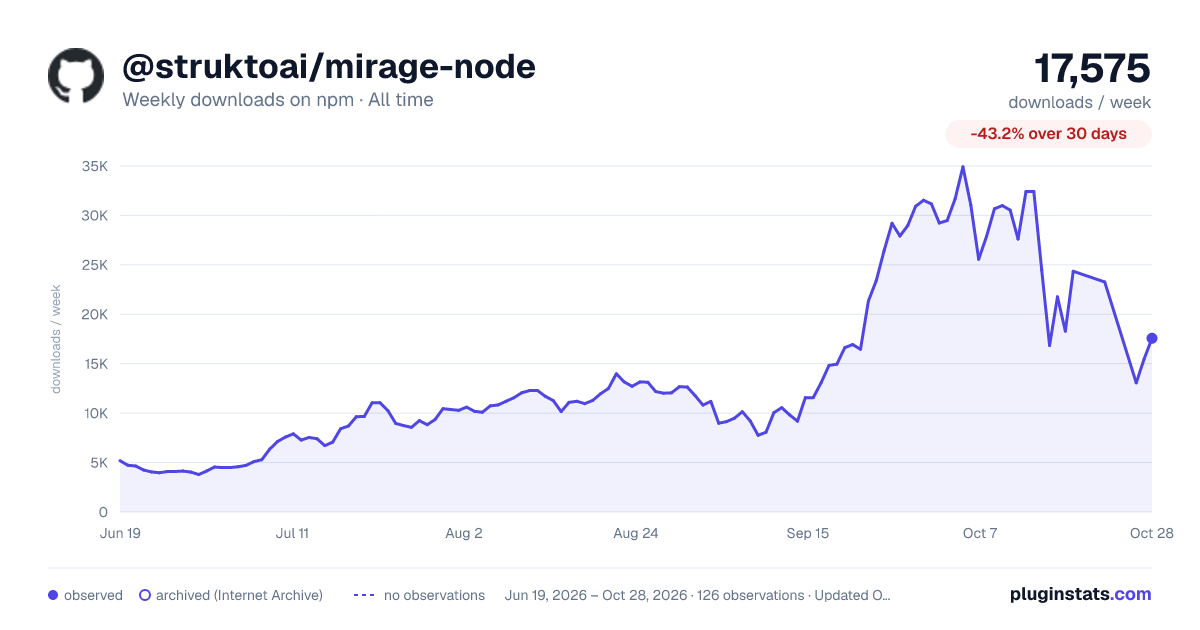Image resolution: width=1200 pixels, height=630 pixels.
Task: Click the 'downloads / week' label under the total
Action: click(x=1080, y=102)
